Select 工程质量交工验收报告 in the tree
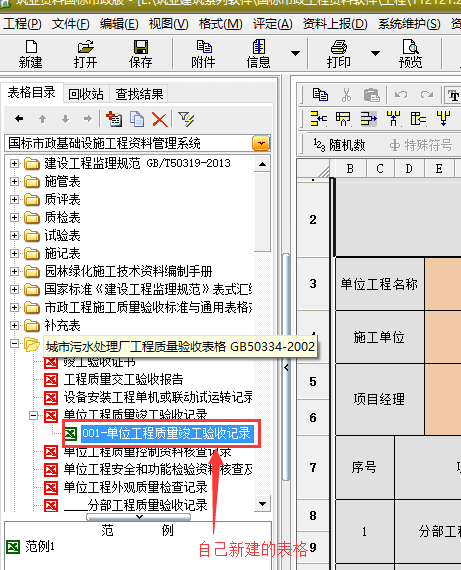 [x=123, y=379]
